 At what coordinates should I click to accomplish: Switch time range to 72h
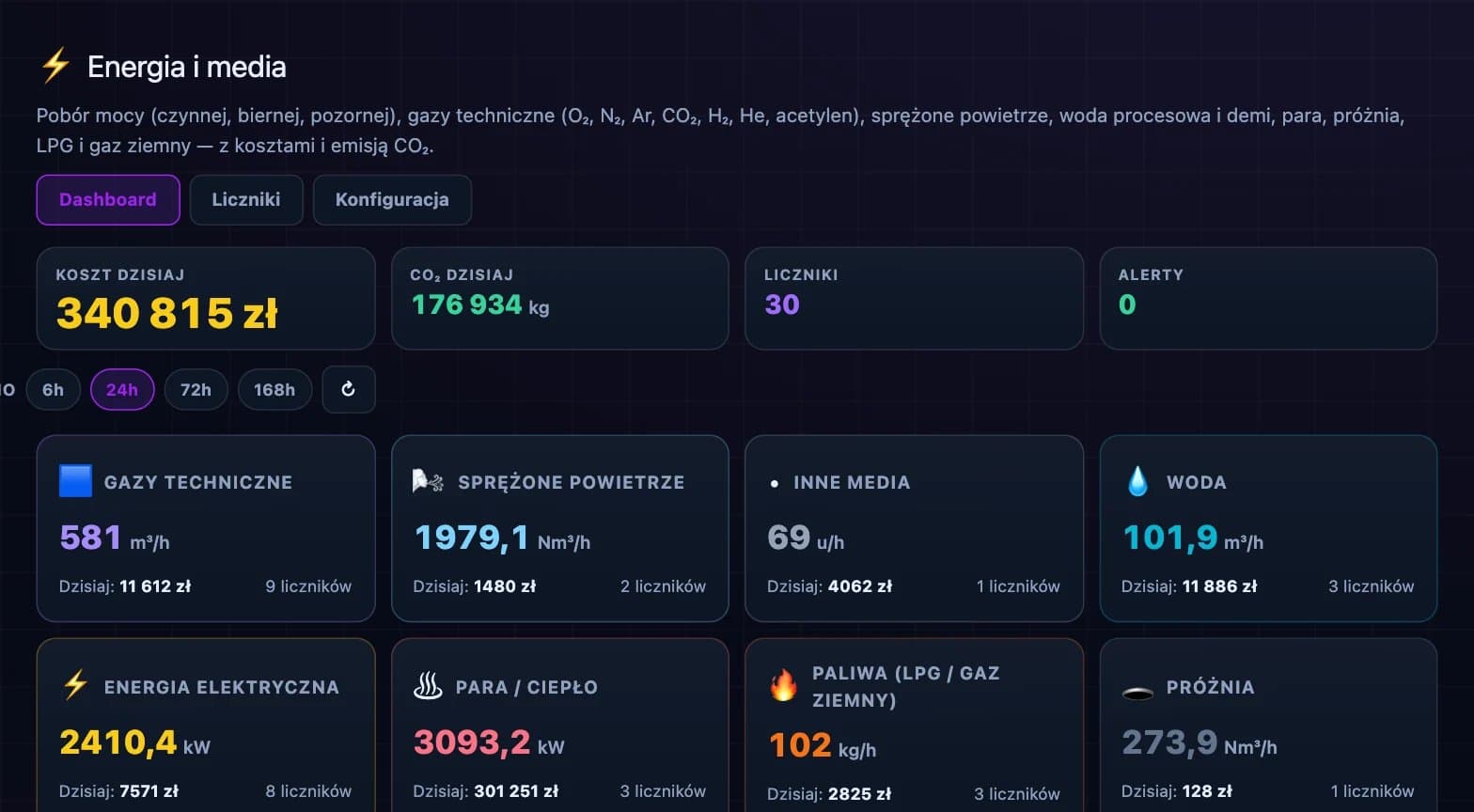pos(196,389)
